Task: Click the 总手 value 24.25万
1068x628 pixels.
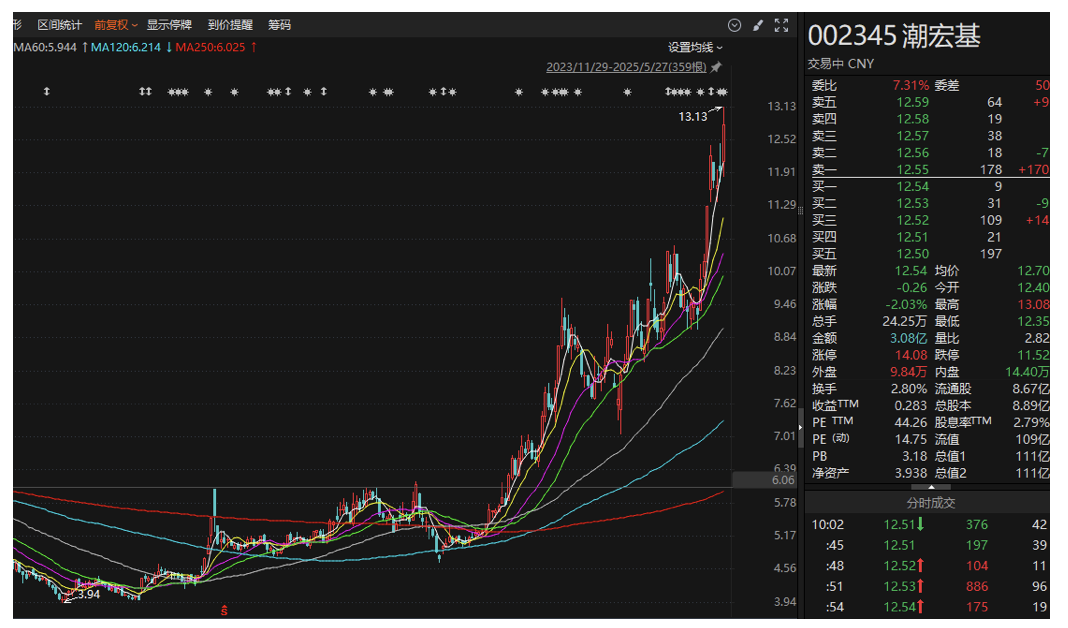Action: point(905,321)
